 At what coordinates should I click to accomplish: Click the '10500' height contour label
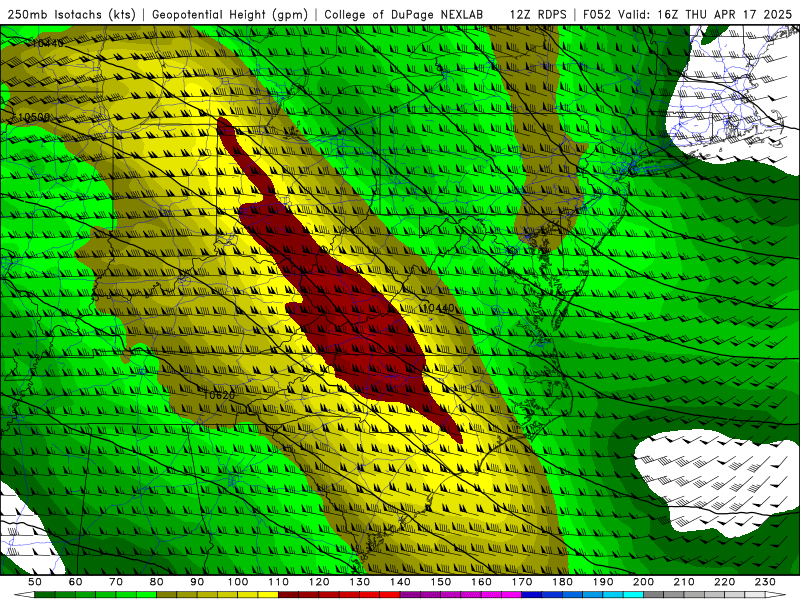tap(34, 117)
